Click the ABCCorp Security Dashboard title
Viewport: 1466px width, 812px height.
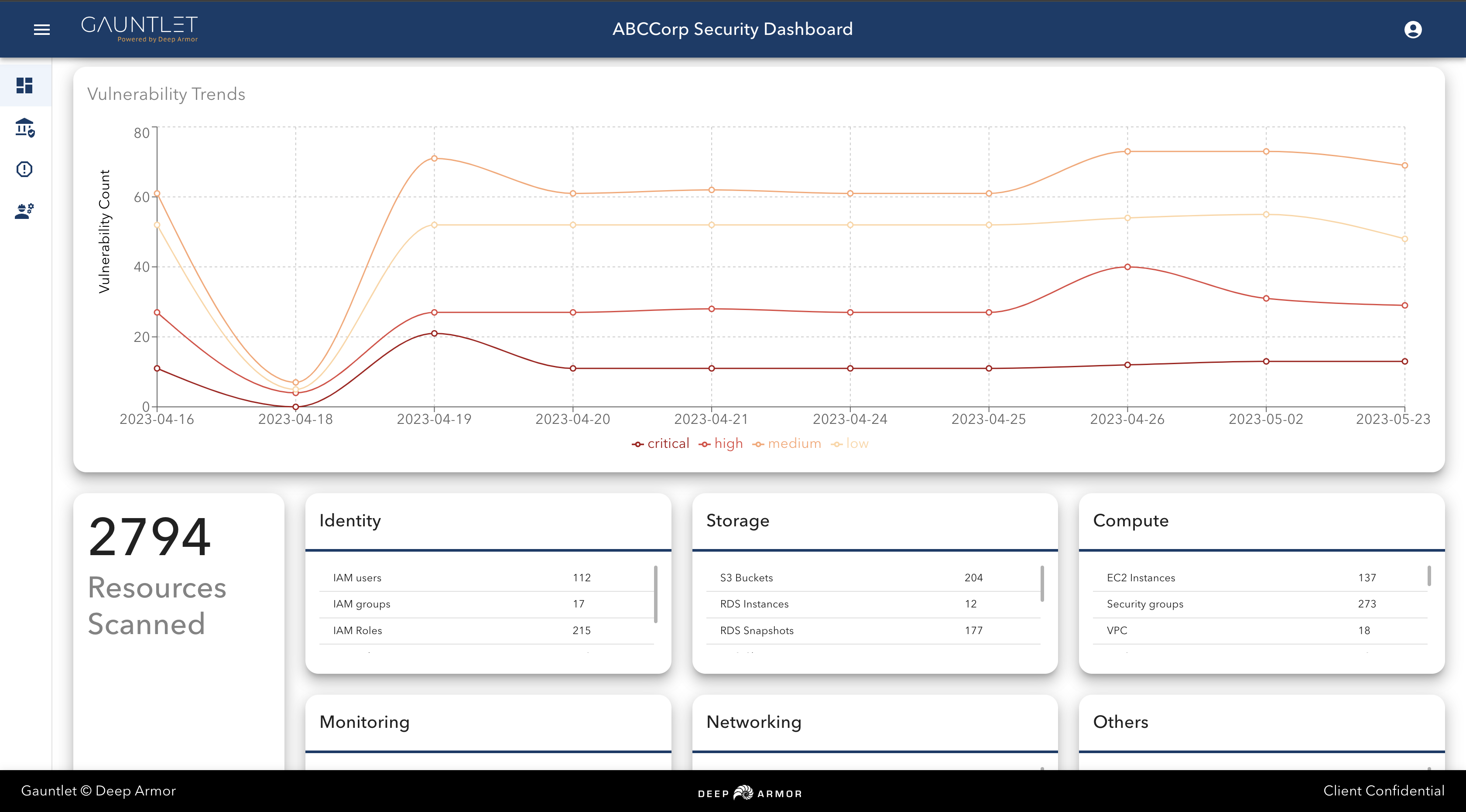[733, 29]
